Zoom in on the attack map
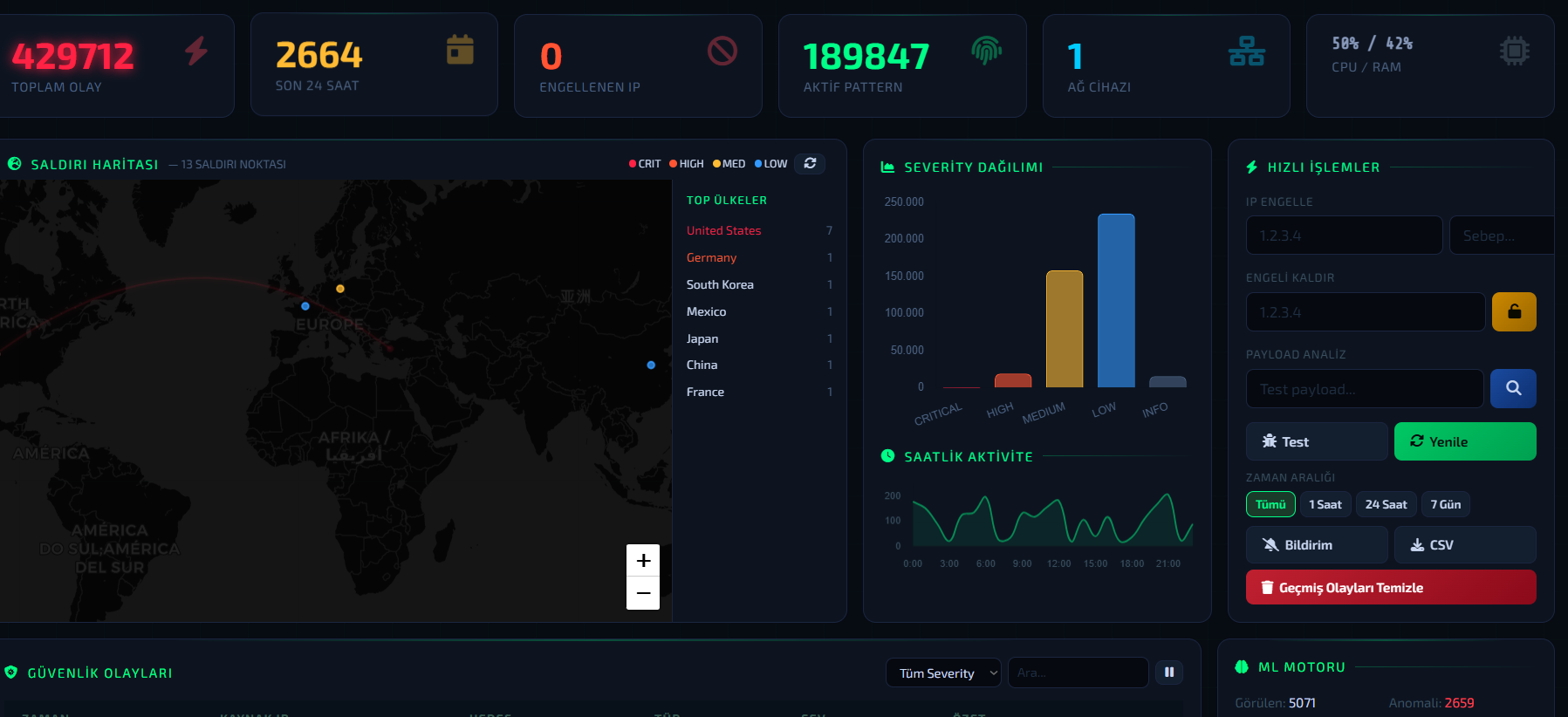1568x717 pixels. click(x=643, y=560)
